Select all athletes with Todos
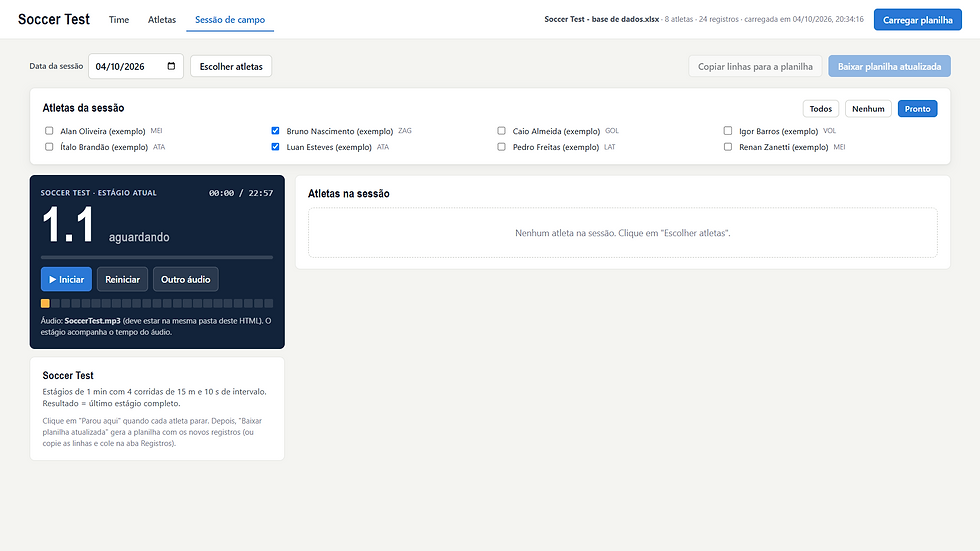Image resolution: width=980 pixels, height=551 pixels. 821,109
